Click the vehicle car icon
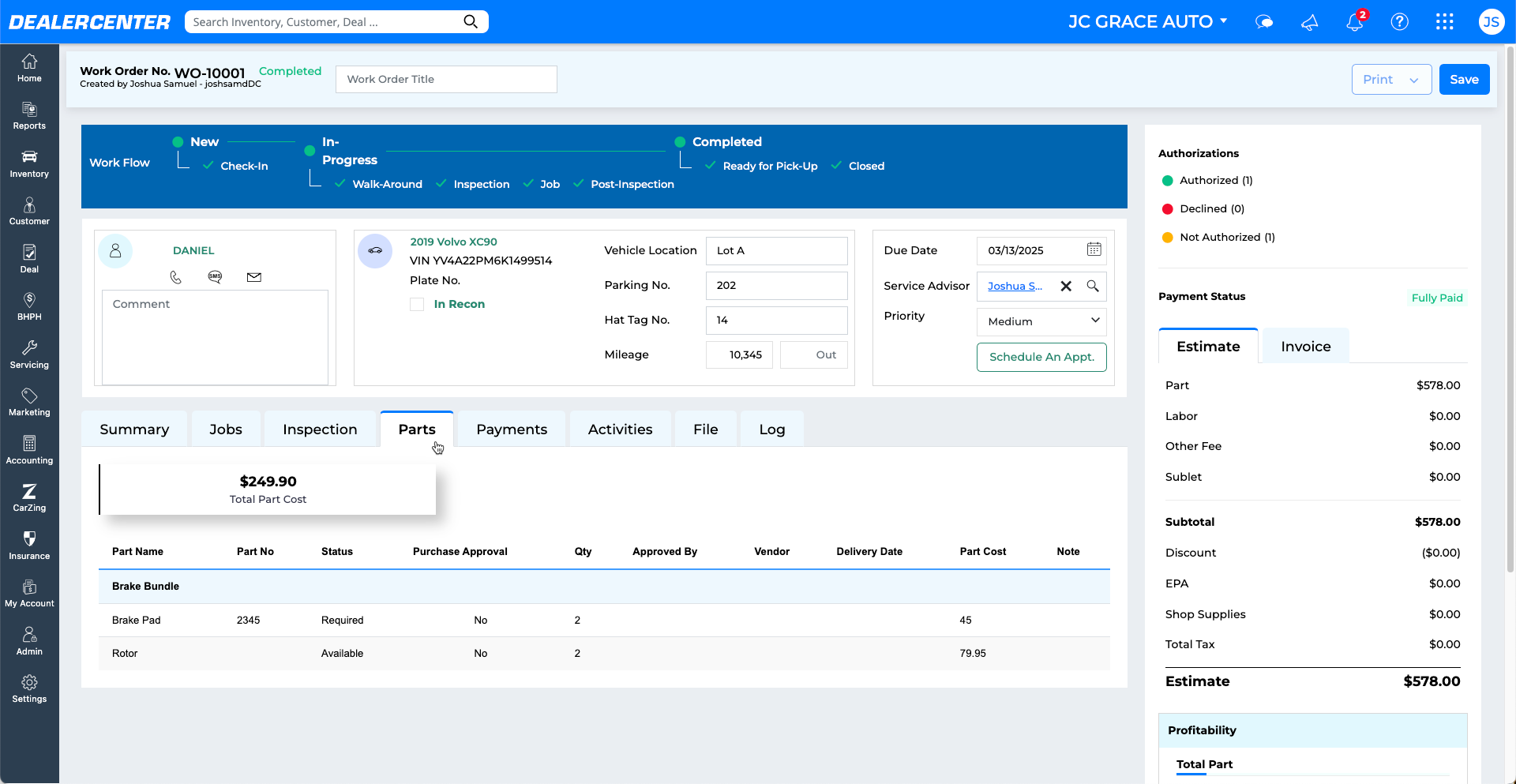The height and width of the screenshot is (784, 1516). pos(375,251)
